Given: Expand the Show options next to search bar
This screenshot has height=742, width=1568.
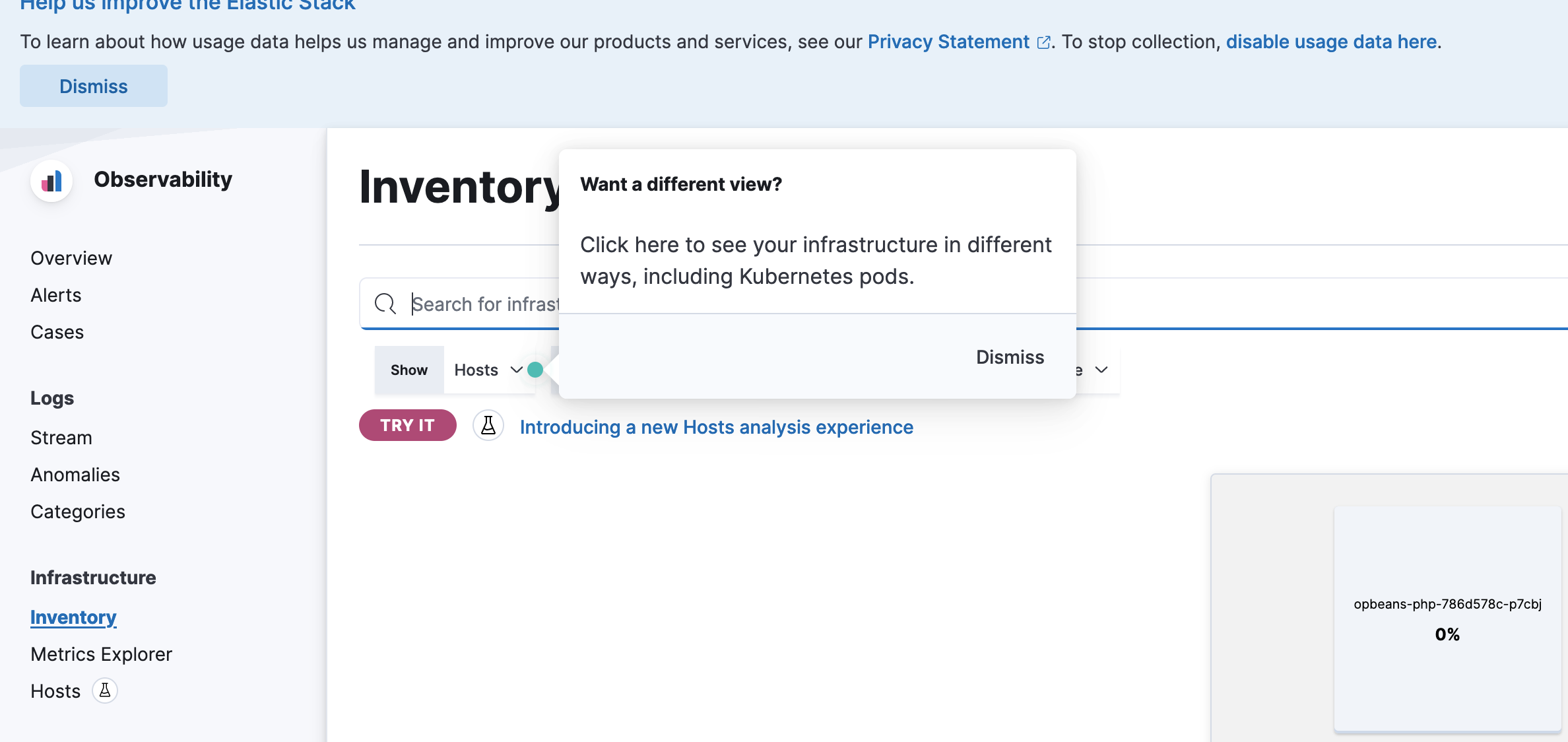Looking at the screenshot, I should (x=408, y=370).
